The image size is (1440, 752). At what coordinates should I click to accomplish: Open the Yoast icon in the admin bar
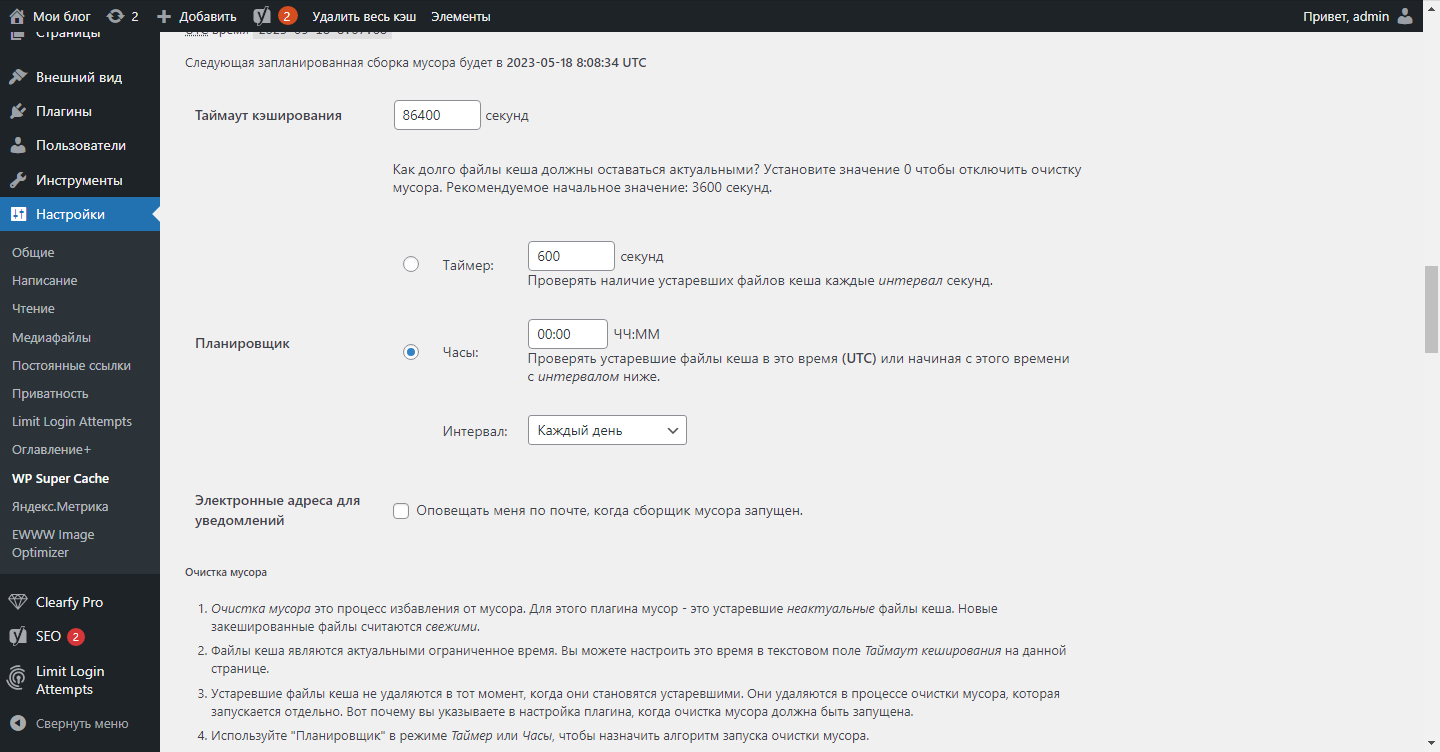tap(263, 16)
